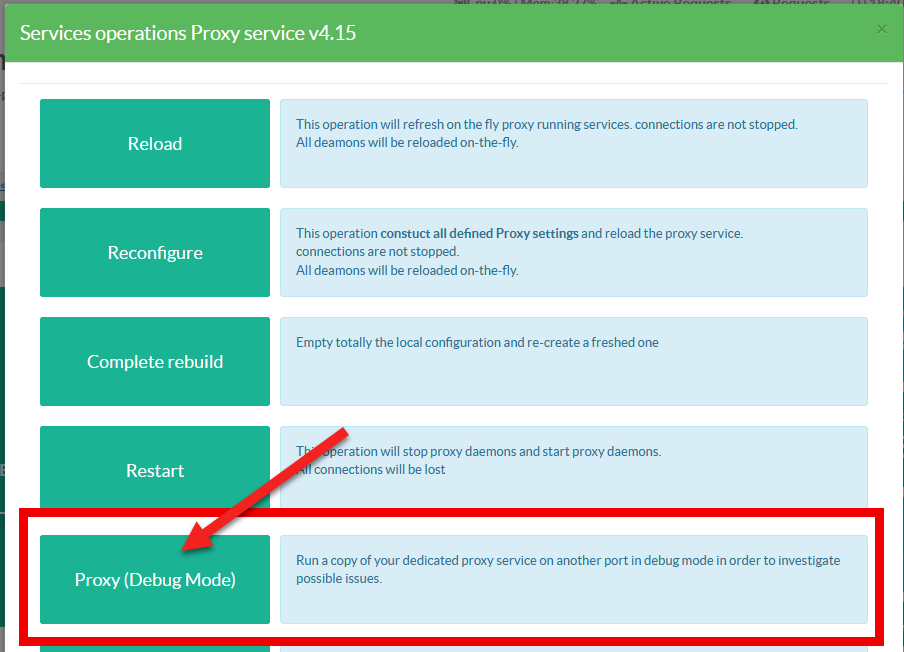Viewport: 904px width, 652px height.
Task: Close the Services operations dialog
Action: point(881,29)
